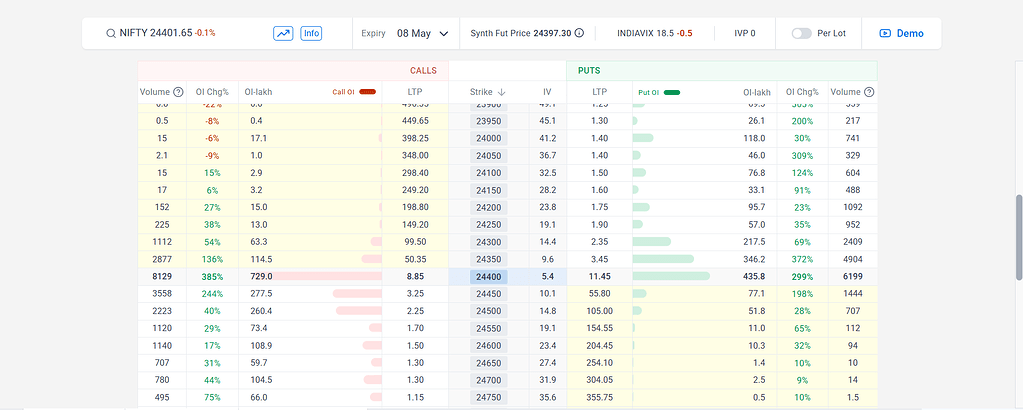Screen dimensions: 1023x410
Task: Click the puts OI-lakh column header
Action: click(x=757, y=92)
